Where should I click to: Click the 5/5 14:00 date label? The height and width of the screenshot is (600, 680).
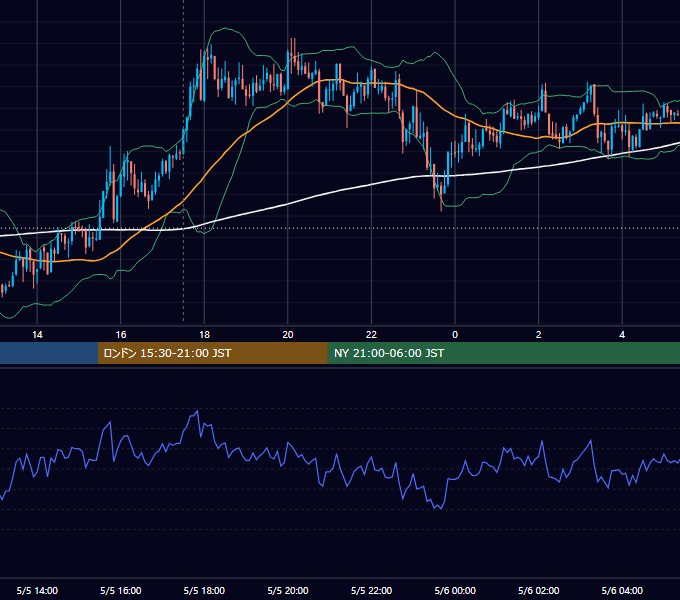tap(37, 591)
